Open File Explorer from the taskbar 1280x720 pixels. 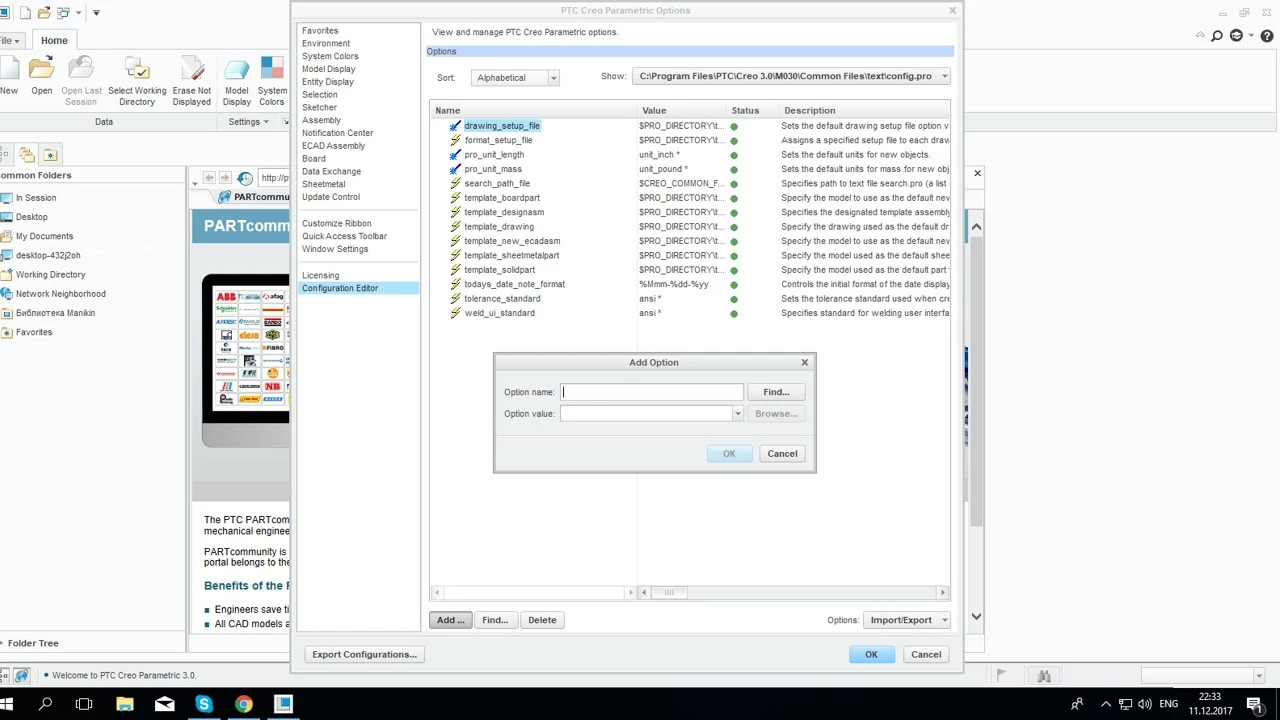(x=124, y=704)
